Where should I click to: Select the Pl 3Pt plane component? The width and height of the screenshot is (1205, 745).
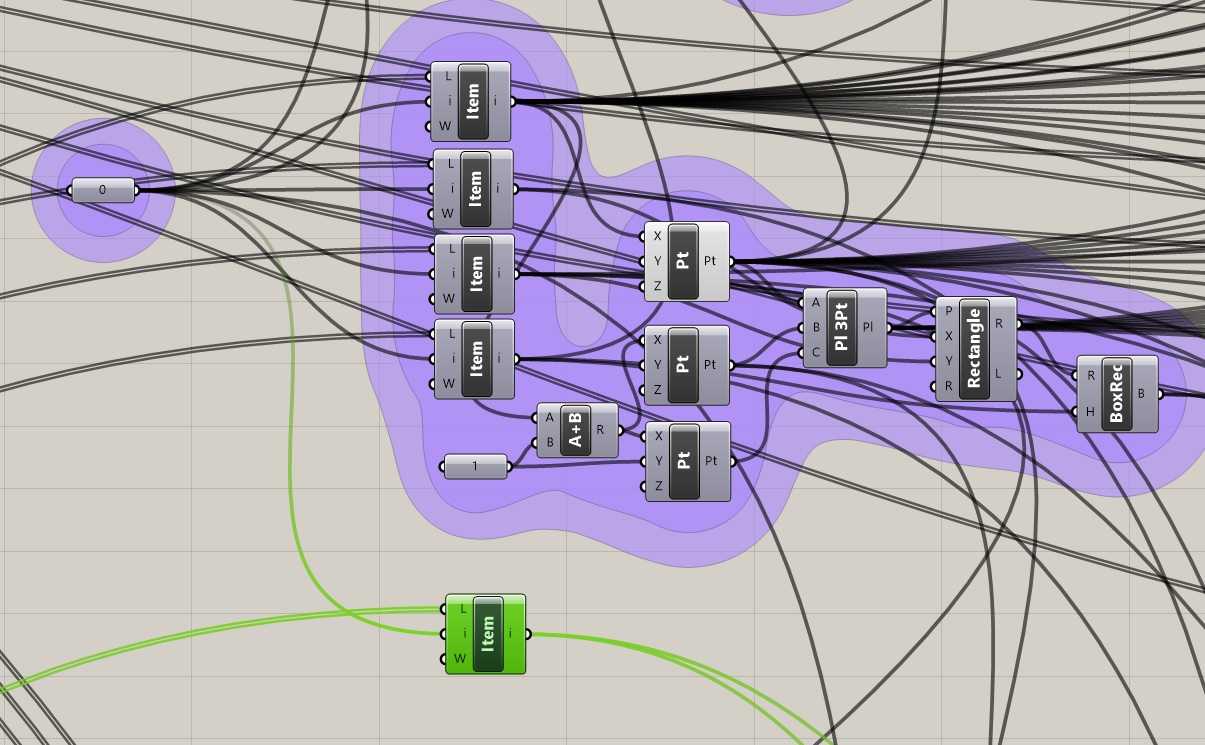point(845,328)
